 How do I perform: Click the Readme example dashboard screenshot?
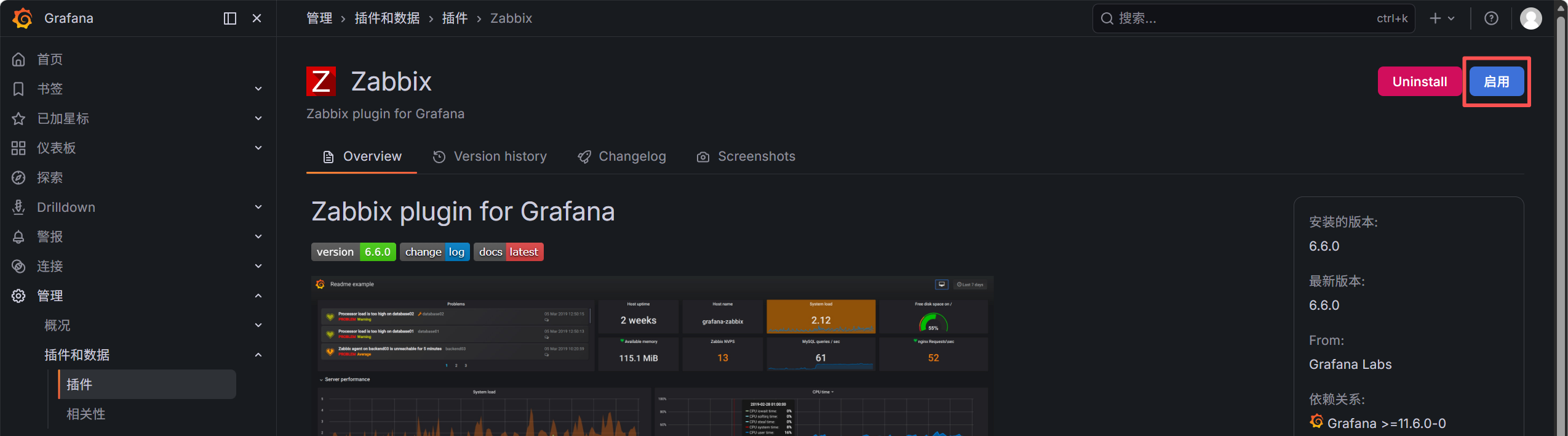click(x=652, y=356)
